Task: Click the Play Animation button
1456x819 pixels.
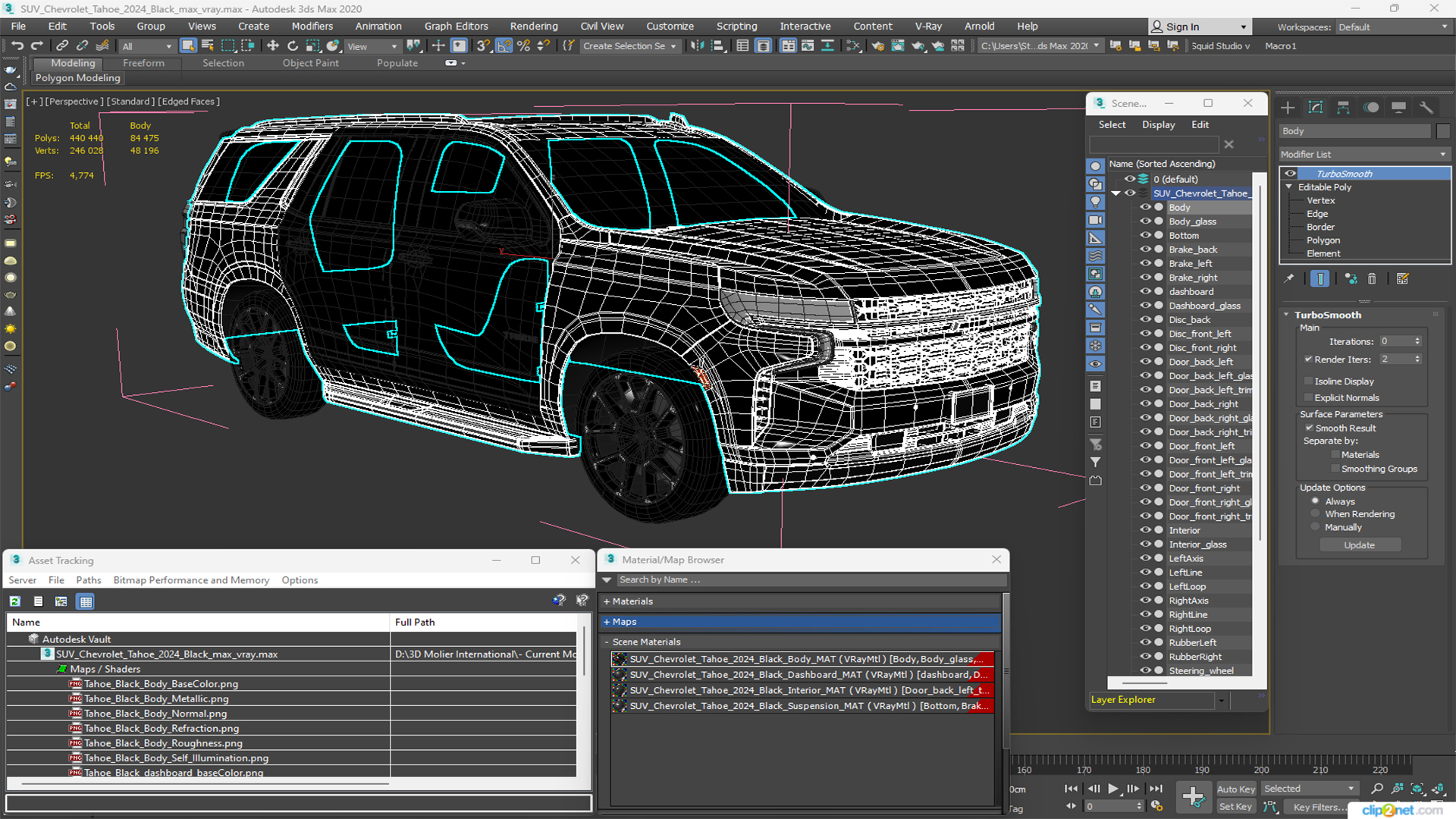Action: tap(1112, 789)
